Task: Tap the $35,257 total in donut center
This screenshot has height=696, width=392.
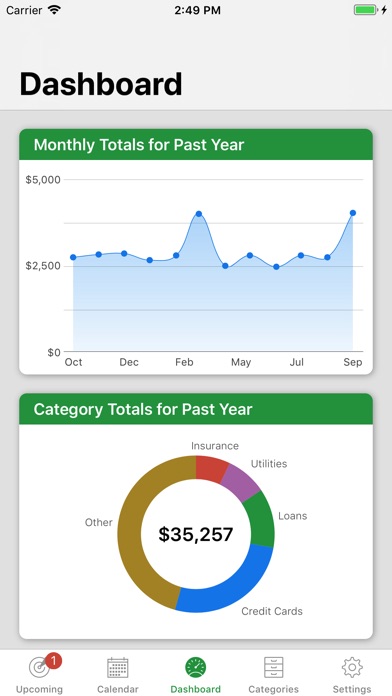Action: [x=196, y=534]
